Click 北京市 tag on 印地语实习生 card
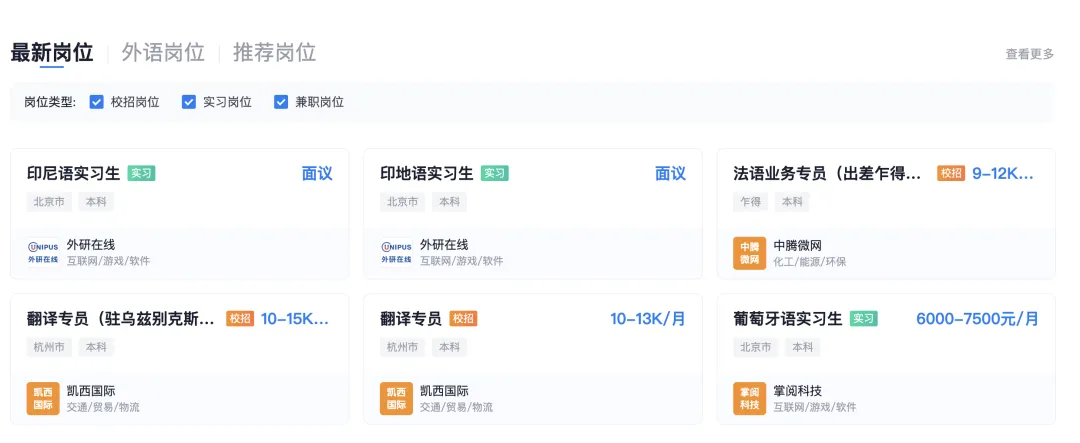This screenshot has height=443, width=1080. 402,202
